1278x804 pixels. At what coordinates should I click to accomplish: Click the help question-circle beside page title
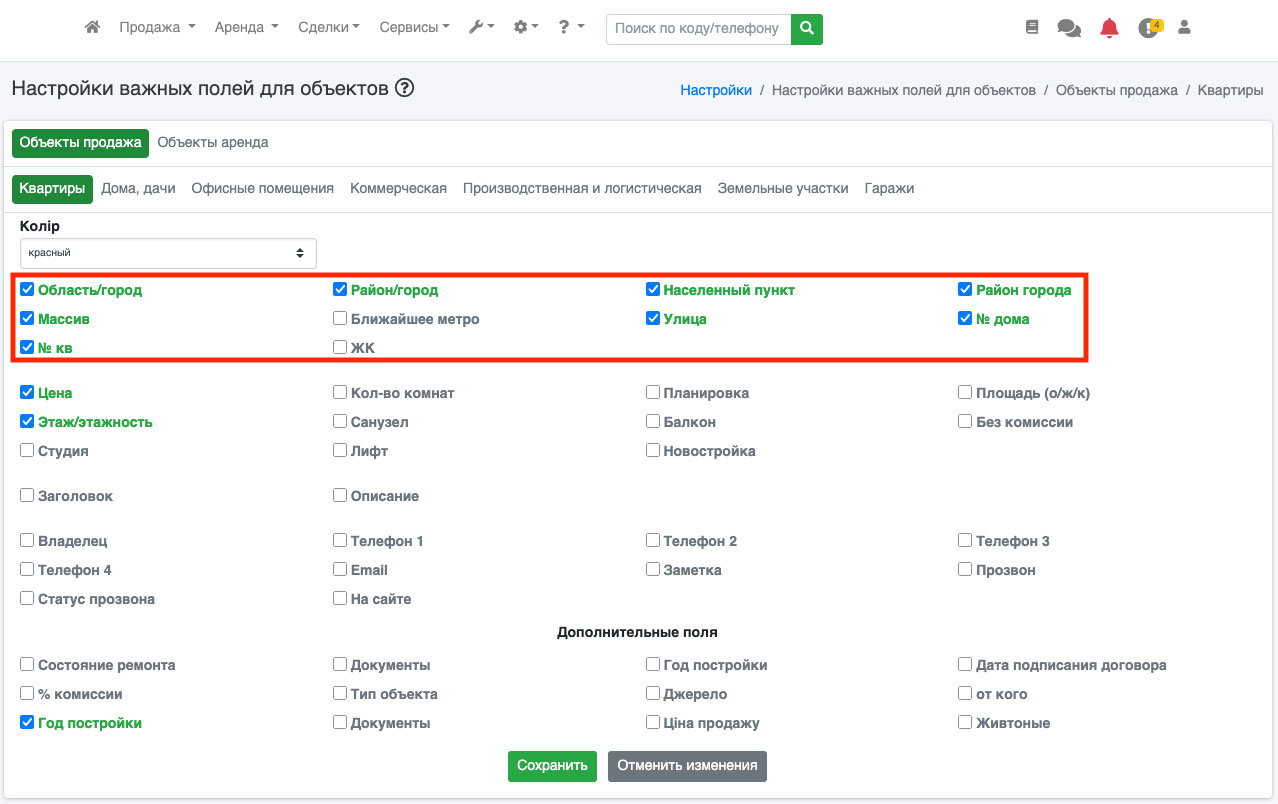coord(404,88)
